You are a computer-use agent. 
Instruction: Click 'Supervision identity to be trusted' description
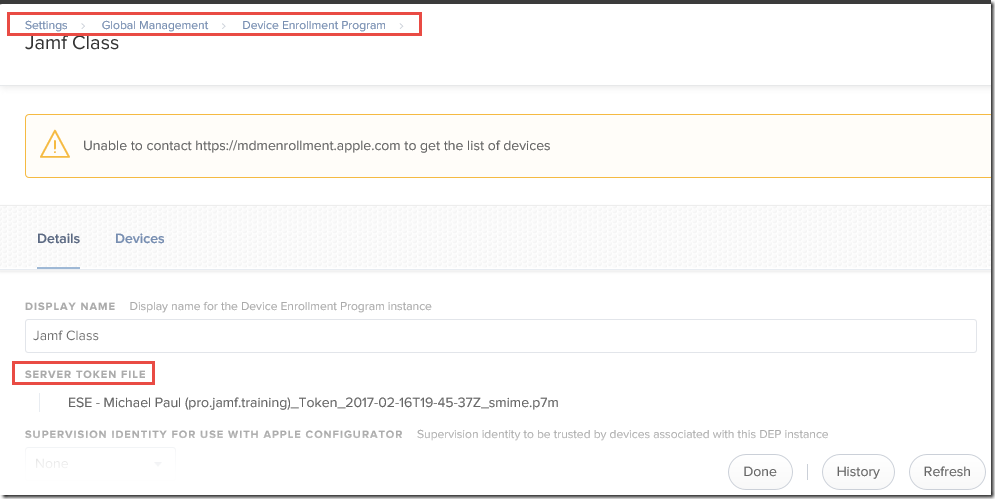click(623, 435)
